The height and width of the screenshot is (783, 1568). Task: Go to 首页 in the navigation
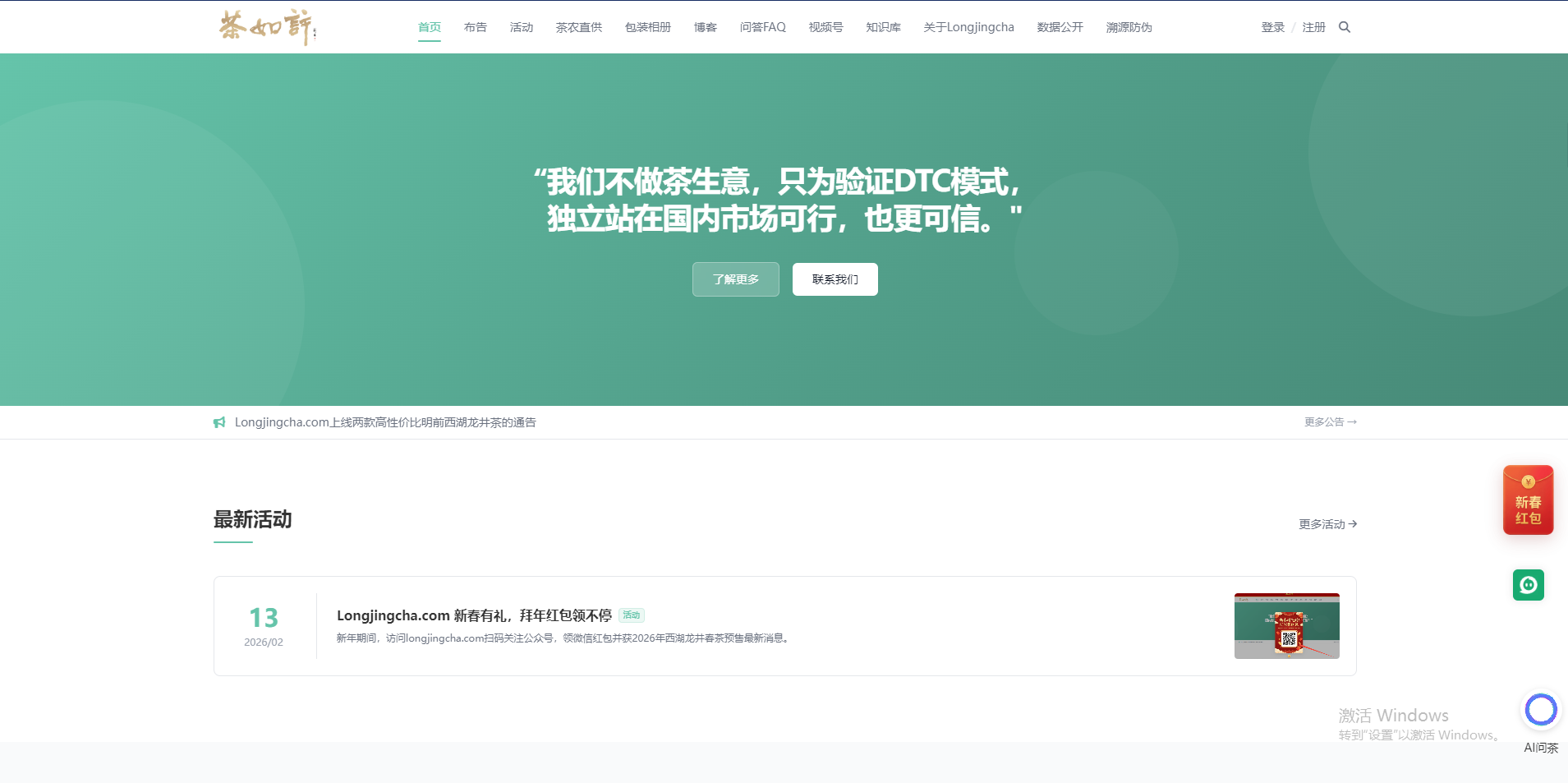430,27
